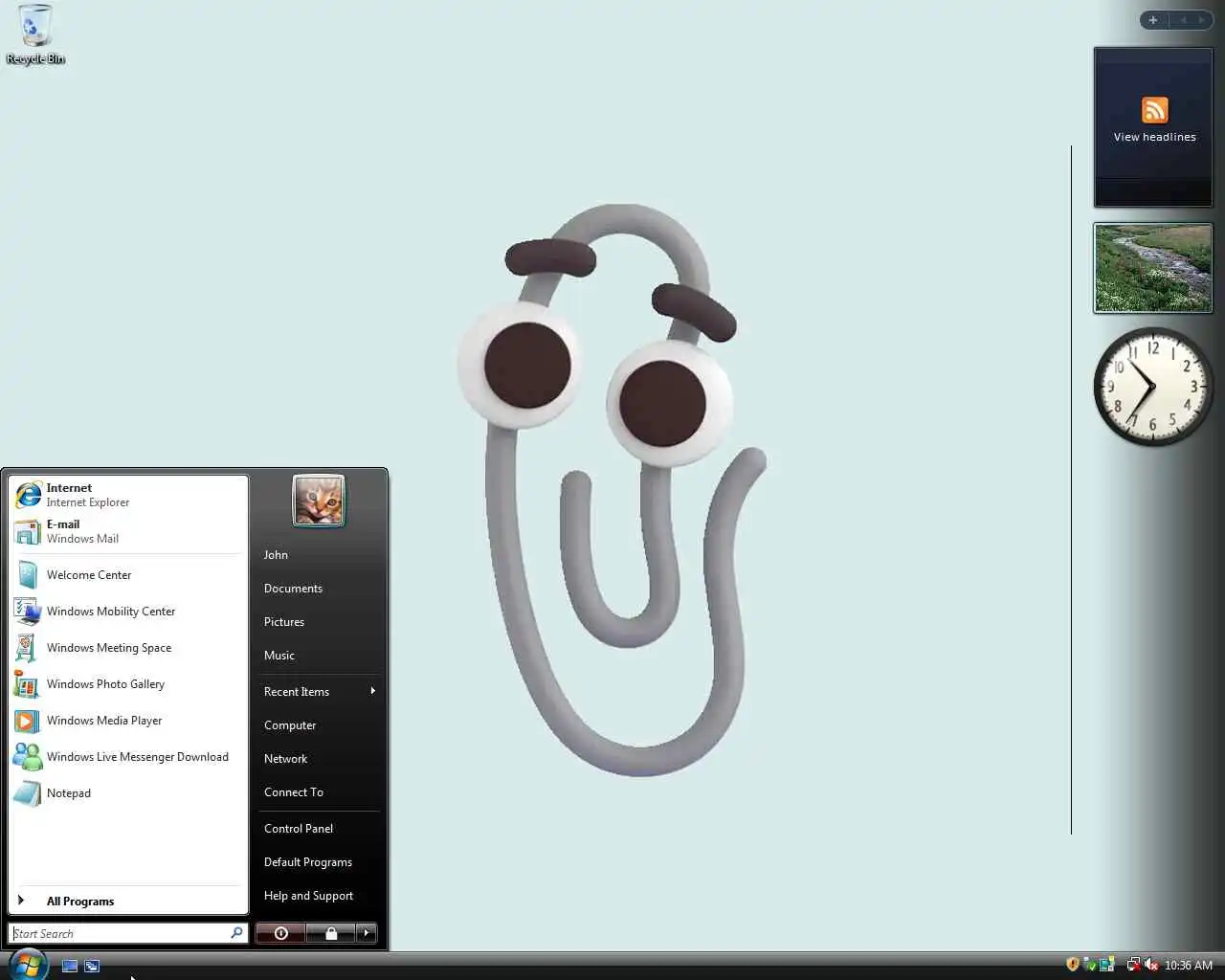
Task: Click the slideshow gadget landscape photo
Action: point(1153,268)
